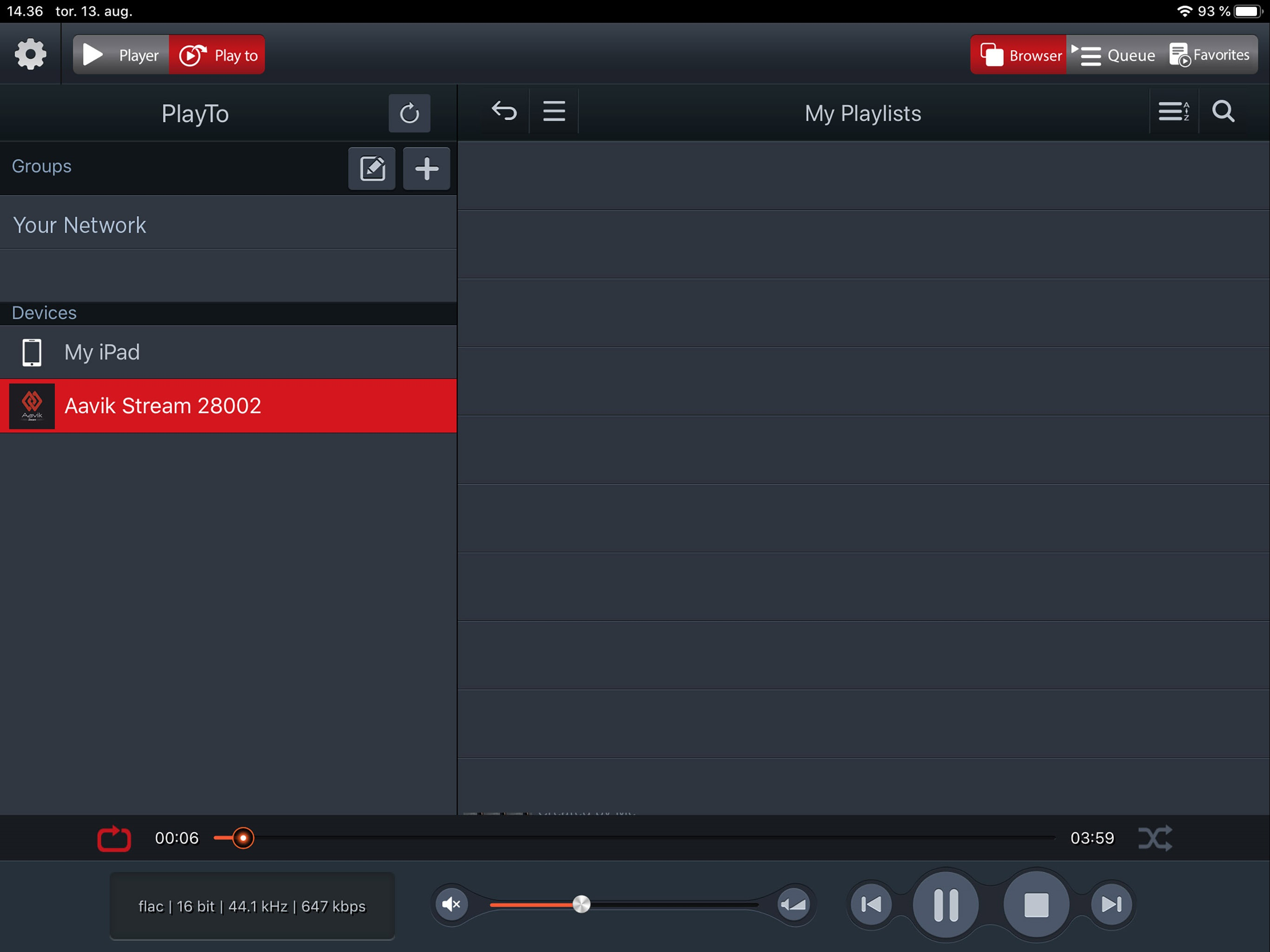Go back using the return arrow
1270x952 pixels.
[503, 111]
